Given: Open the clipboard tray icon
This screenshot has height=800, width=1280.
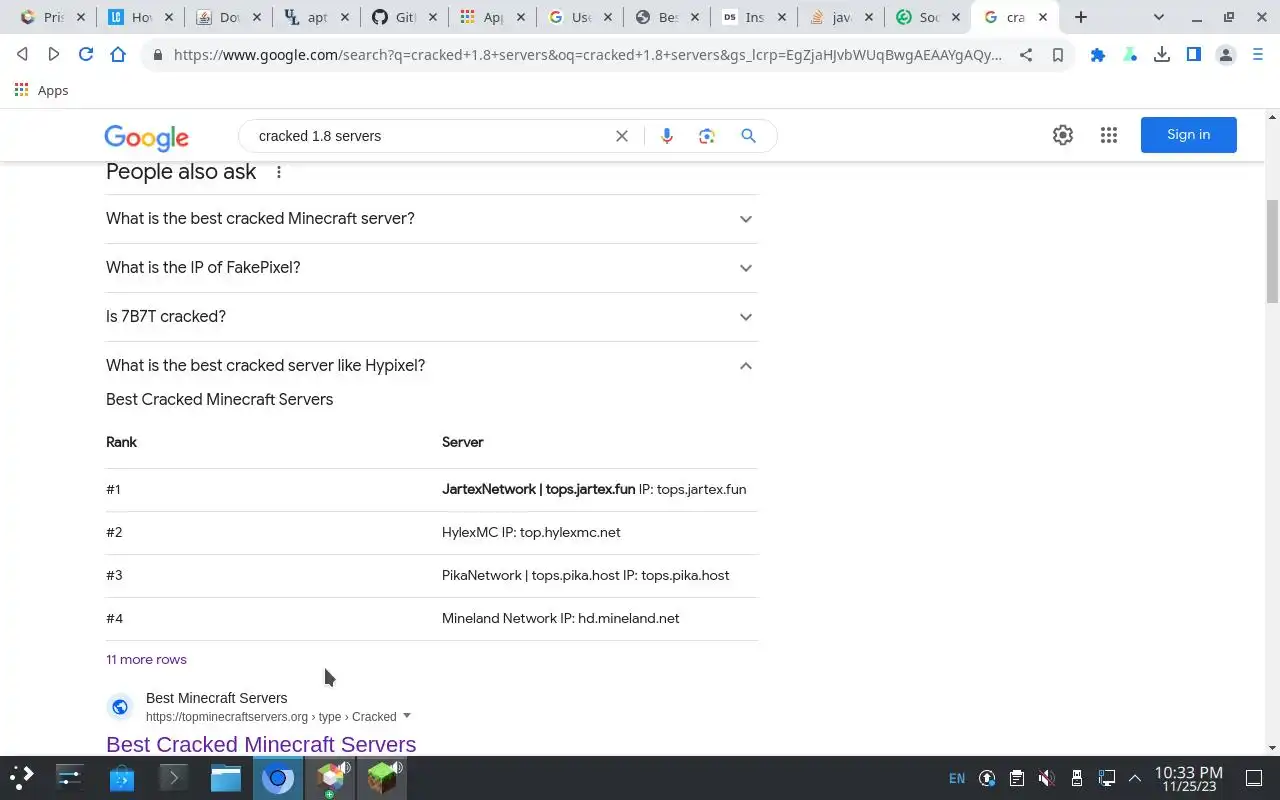Looking at the screenshot, I should pyautogui.click(x=1017, y=778).
